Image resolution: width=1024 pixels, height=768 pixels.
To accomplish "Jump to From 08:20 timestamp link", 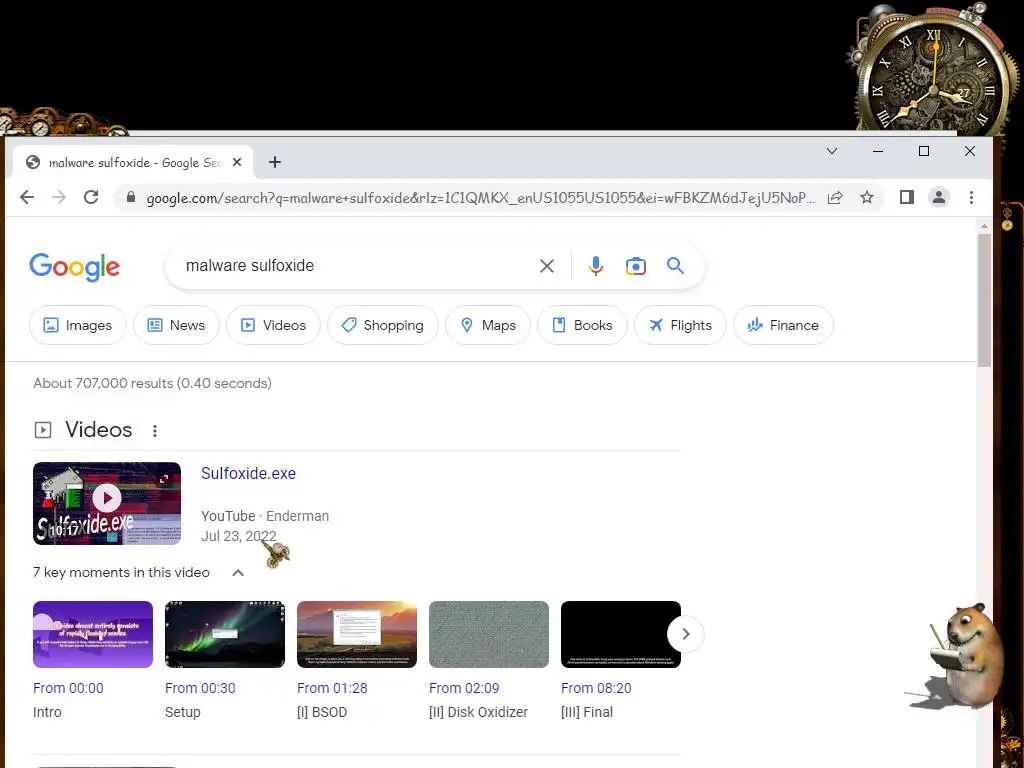I will [x=596, y=688].
